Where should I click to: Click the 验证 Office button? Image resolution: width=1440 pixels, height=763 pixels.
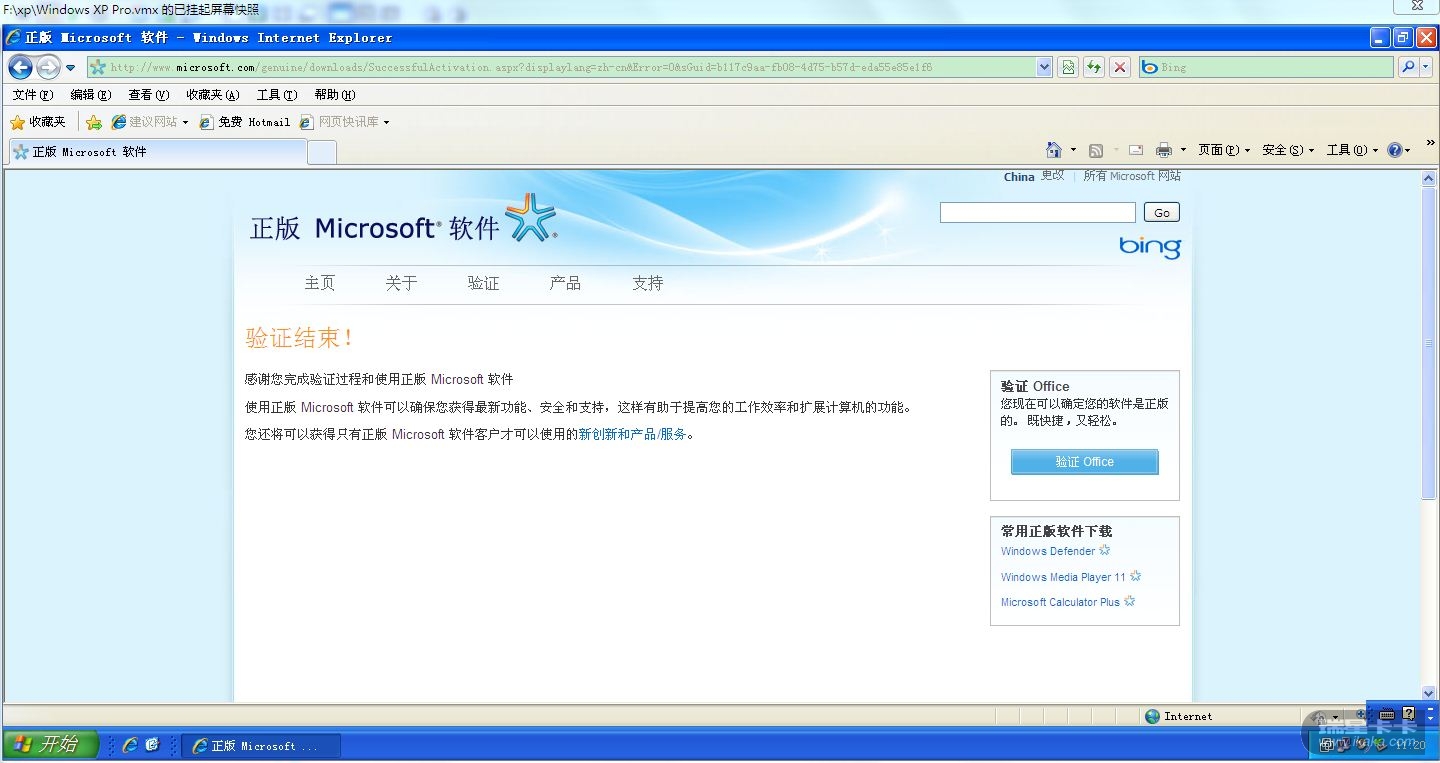[1085, 462]
